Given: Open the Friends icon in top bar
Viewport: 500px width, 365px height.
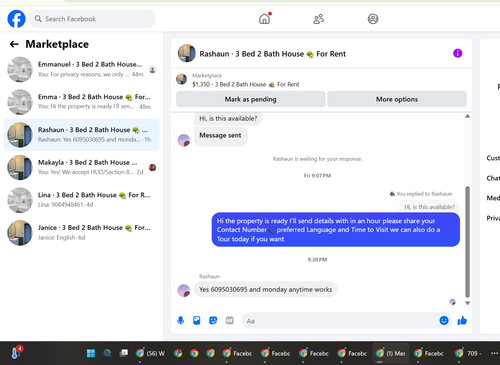Looking at the screenshot, I should (x=318, y=19).
